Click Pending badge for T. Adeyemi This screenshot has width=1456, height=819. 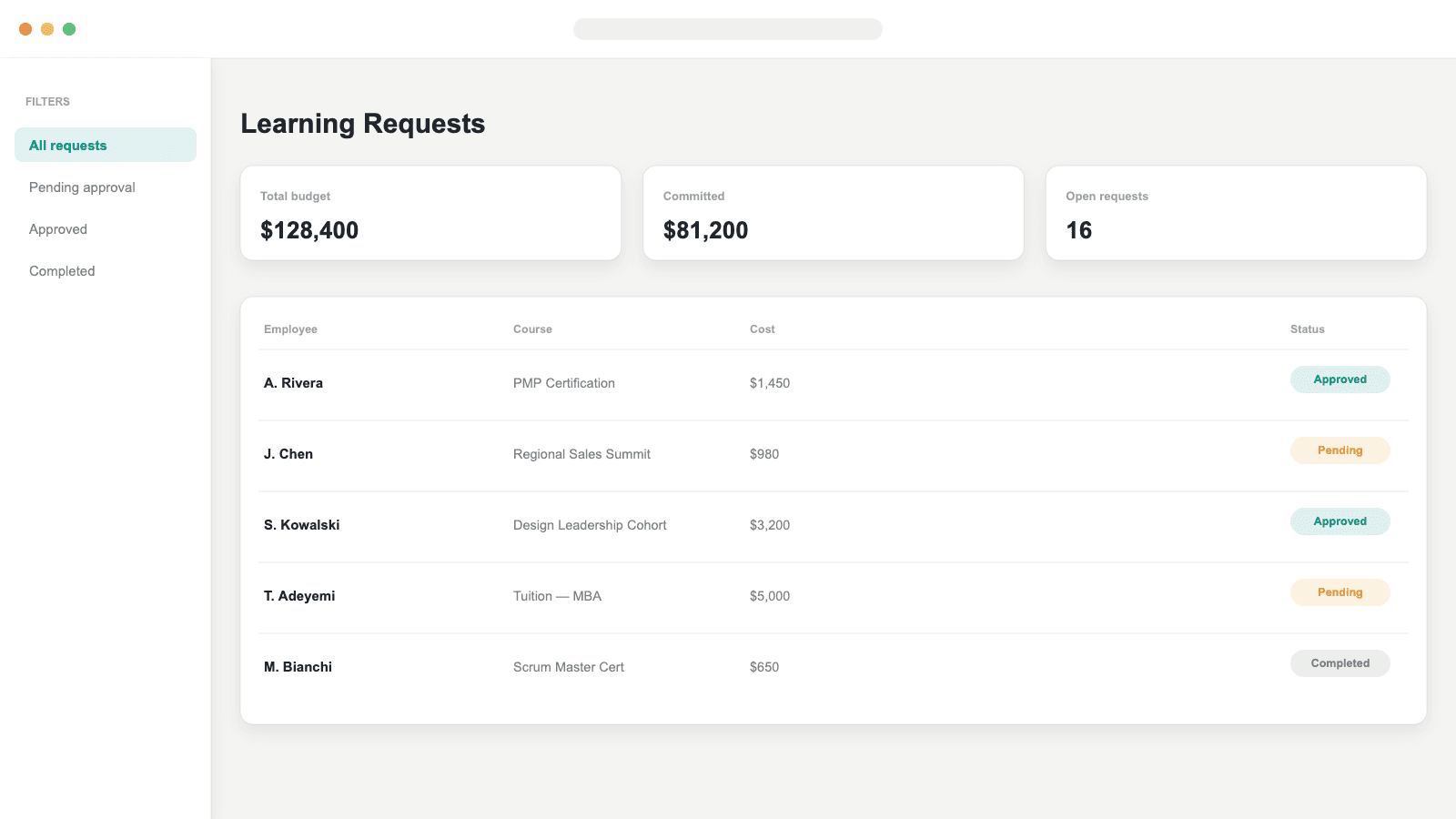[1340, 592]
